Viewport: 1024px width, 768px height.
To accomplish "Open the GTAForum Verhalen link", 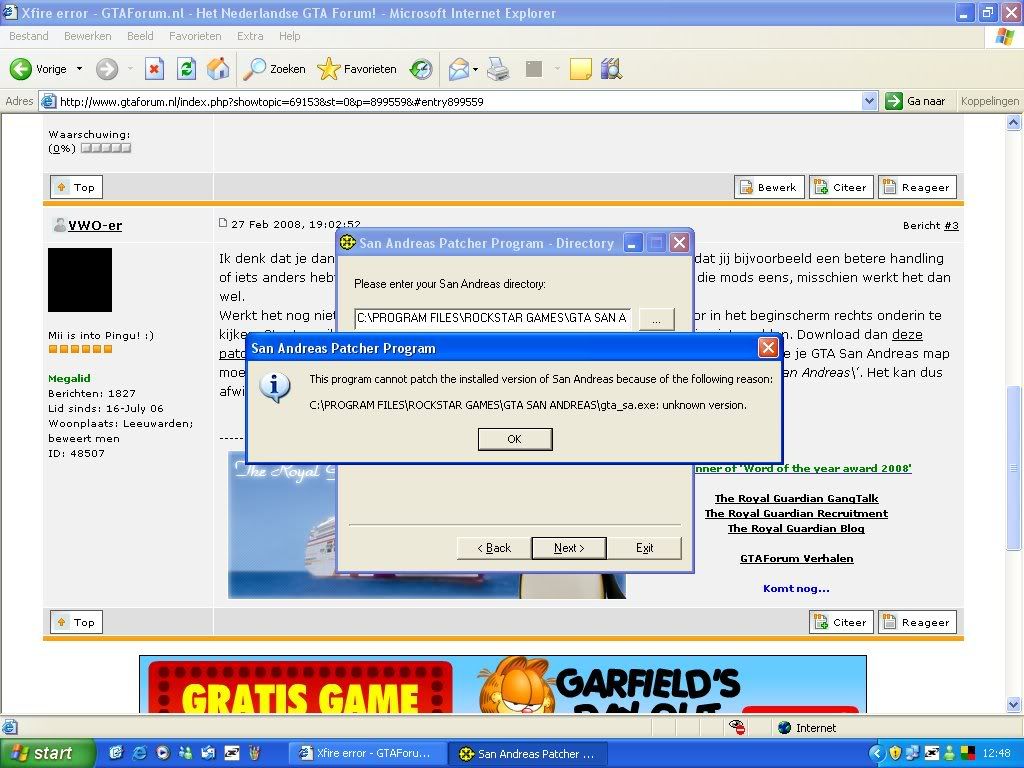I will point(796,558).
